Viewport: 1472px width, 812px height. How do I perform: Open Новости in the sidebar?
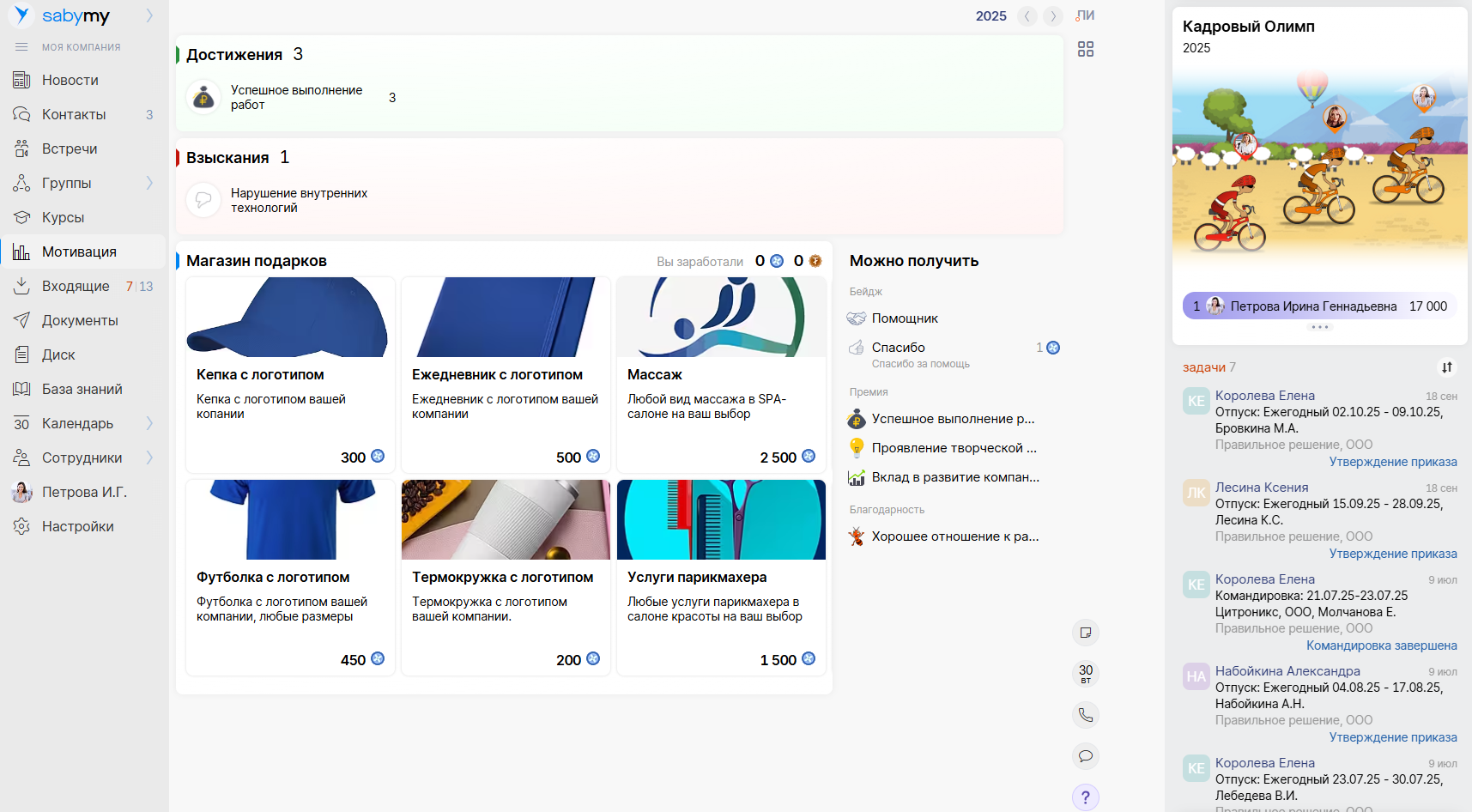[x=70, y=80]
